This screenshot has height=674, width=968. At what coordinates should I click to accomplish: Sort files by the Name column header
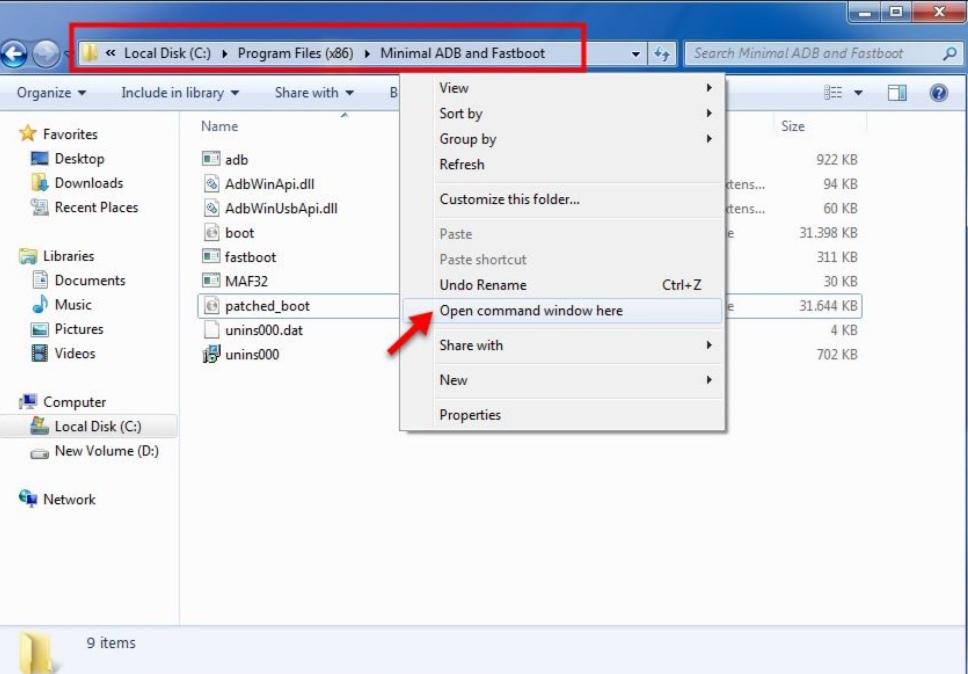click(219, 126)
